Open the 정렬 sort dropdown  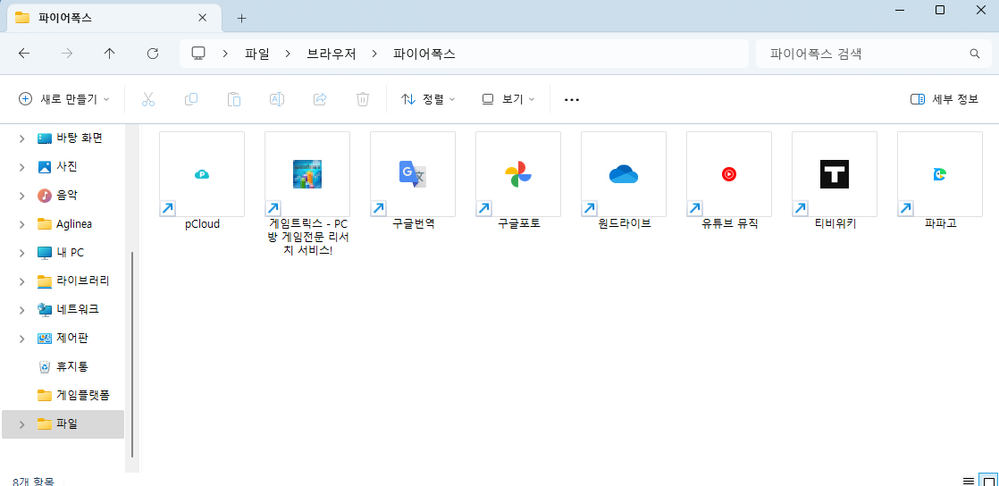click(428, 99)
